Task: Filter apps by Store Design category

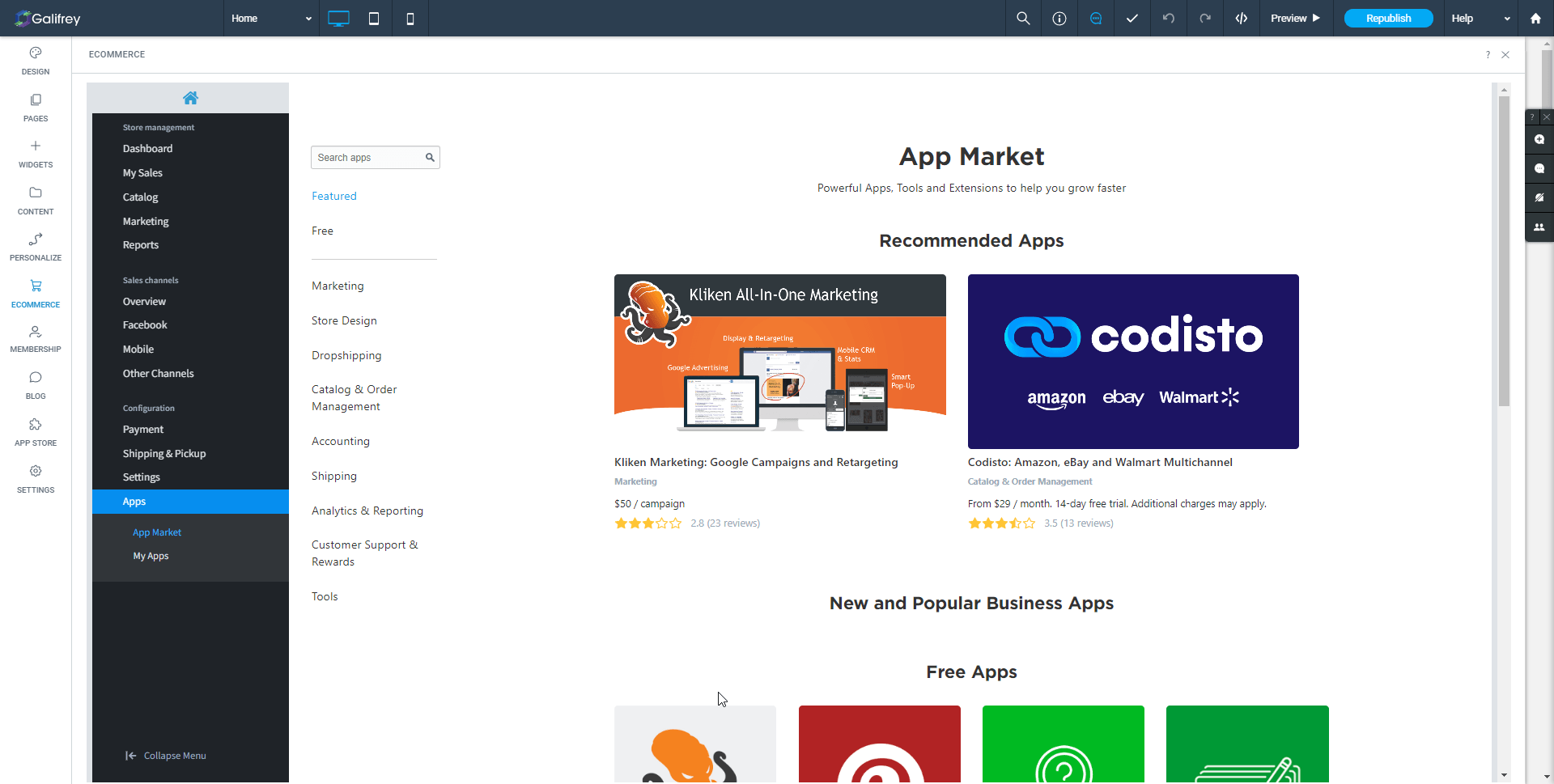Action: [344, 321]
